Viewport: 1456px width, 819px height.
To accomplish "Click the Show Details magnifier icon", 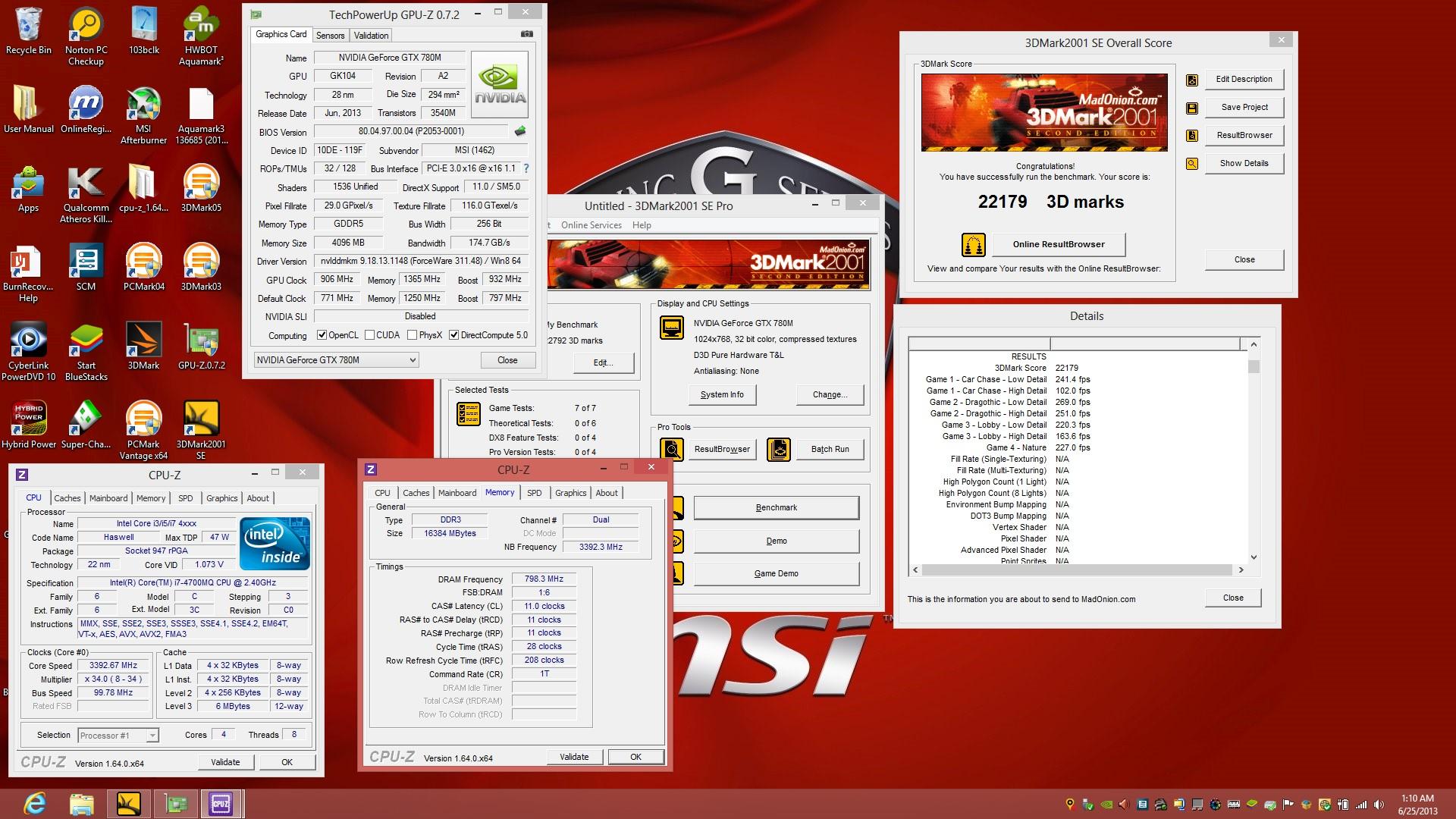I will (1192, 164).
